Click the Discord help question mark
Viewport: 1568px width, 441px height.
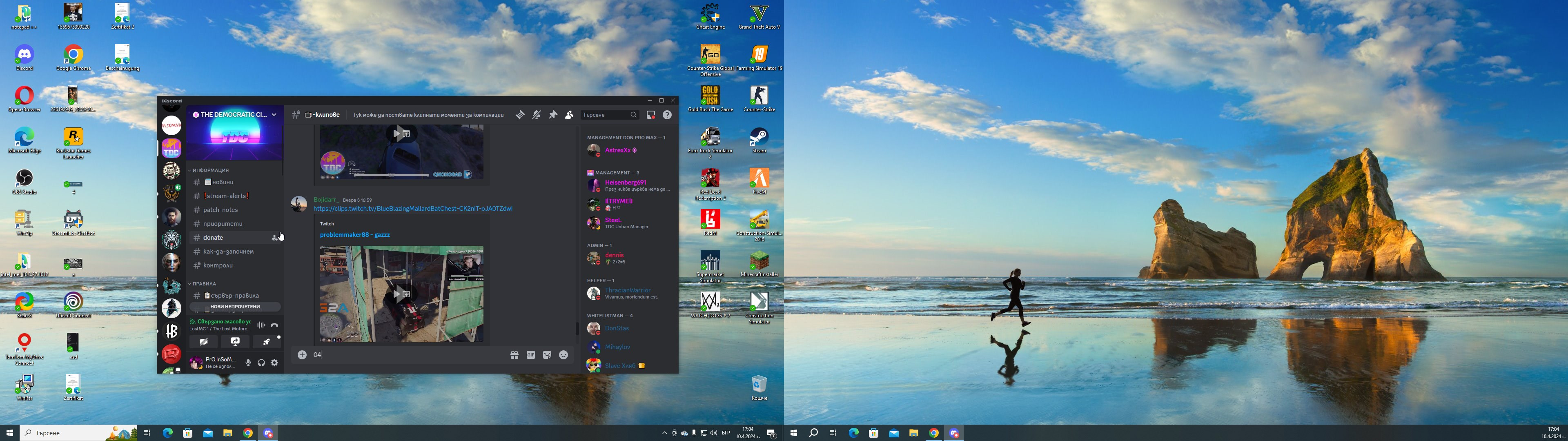click(x=667, y=115)
